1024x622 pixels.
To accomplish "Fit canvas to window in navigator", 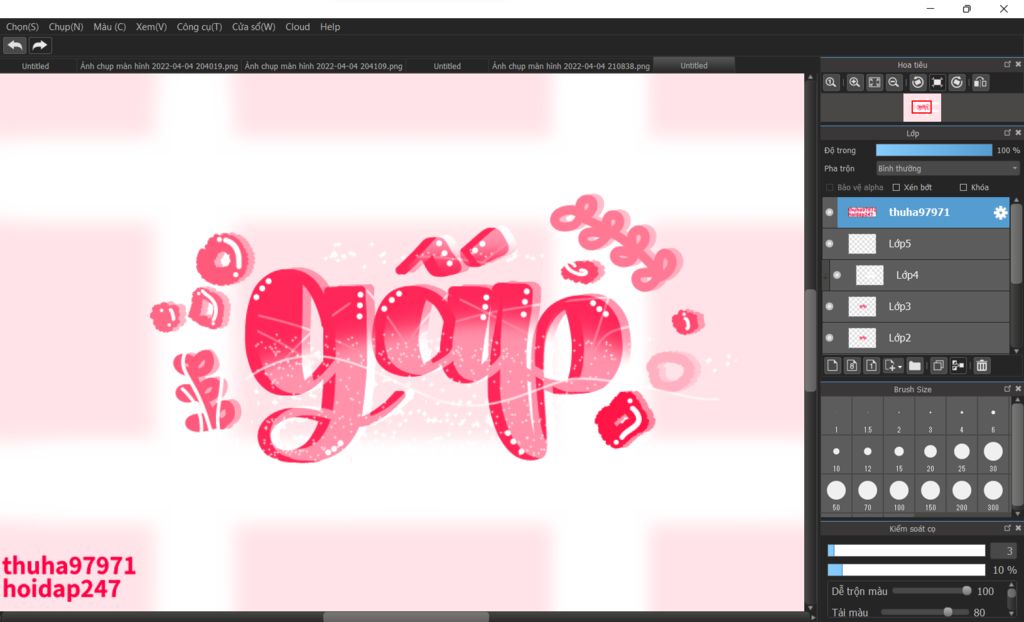I will coord(874,82).
